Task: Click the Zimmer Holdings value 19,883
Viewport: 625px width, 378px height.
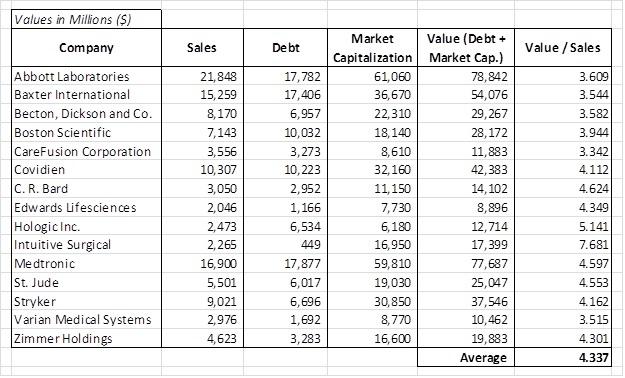Action: click(x=466, y=339)
